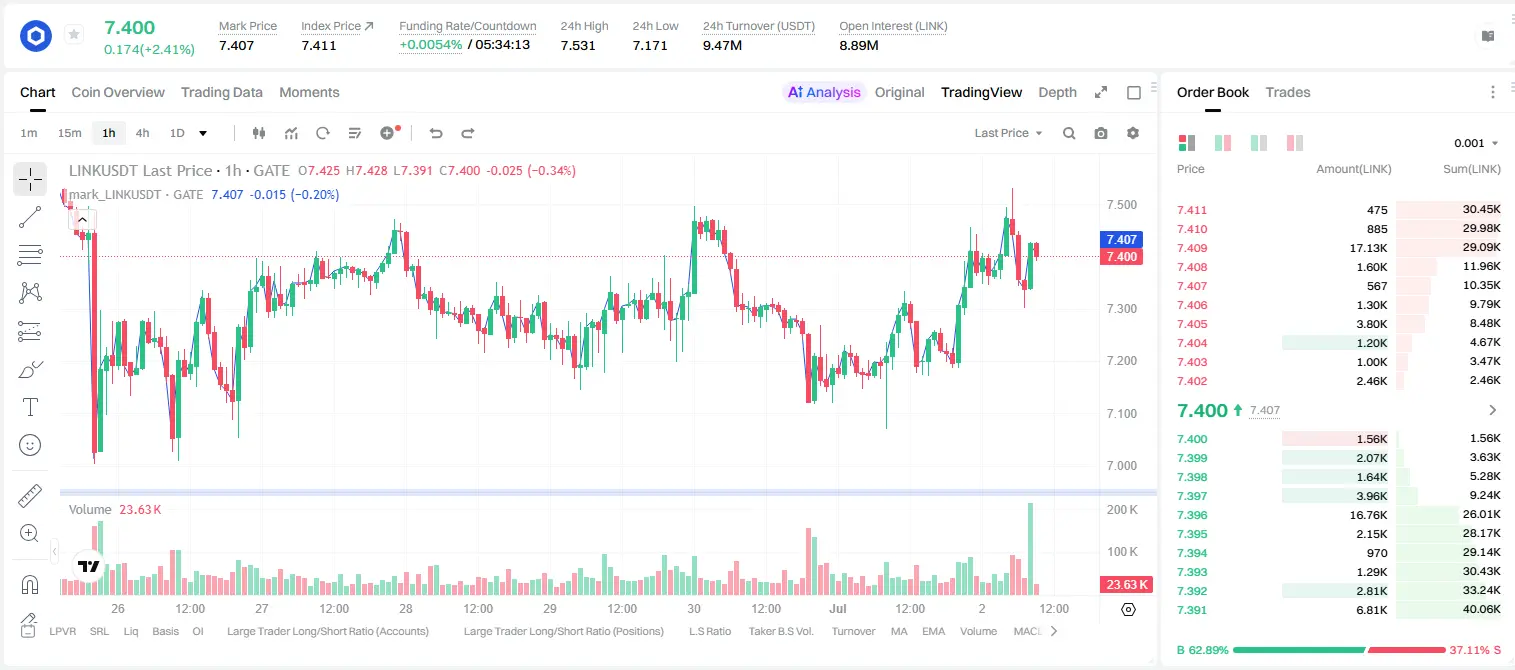
Task: Select the 15m timeframe
Action: click(x=69, y=133)
